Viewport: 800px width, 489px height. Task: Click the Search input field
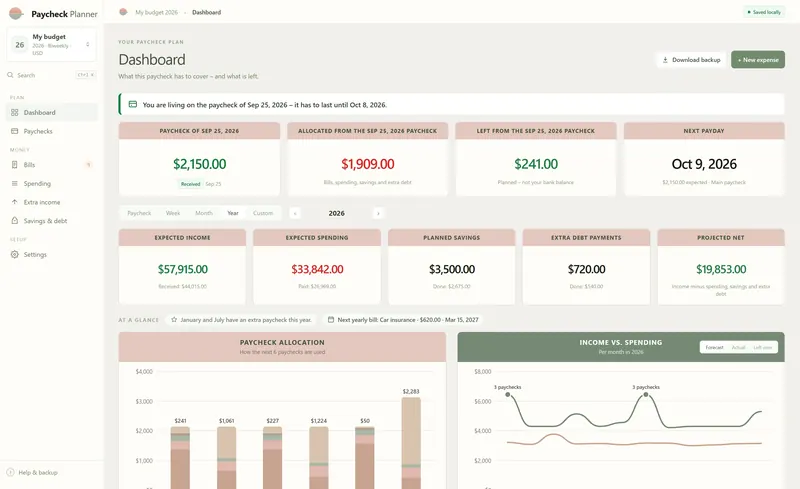click(52, 75)
